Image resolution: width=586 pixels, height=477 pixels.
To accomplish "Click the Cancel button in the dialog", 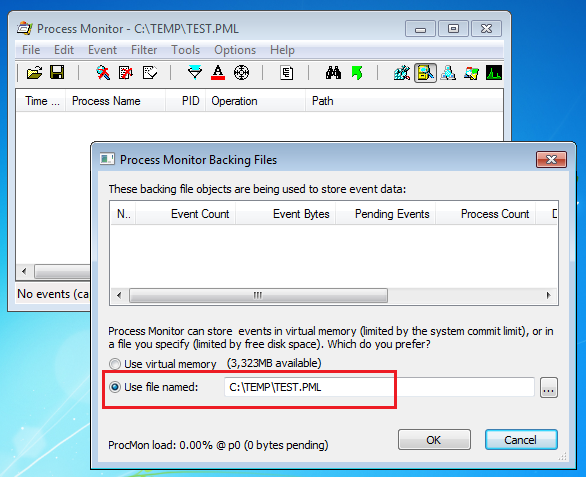I will click(521, 440).
